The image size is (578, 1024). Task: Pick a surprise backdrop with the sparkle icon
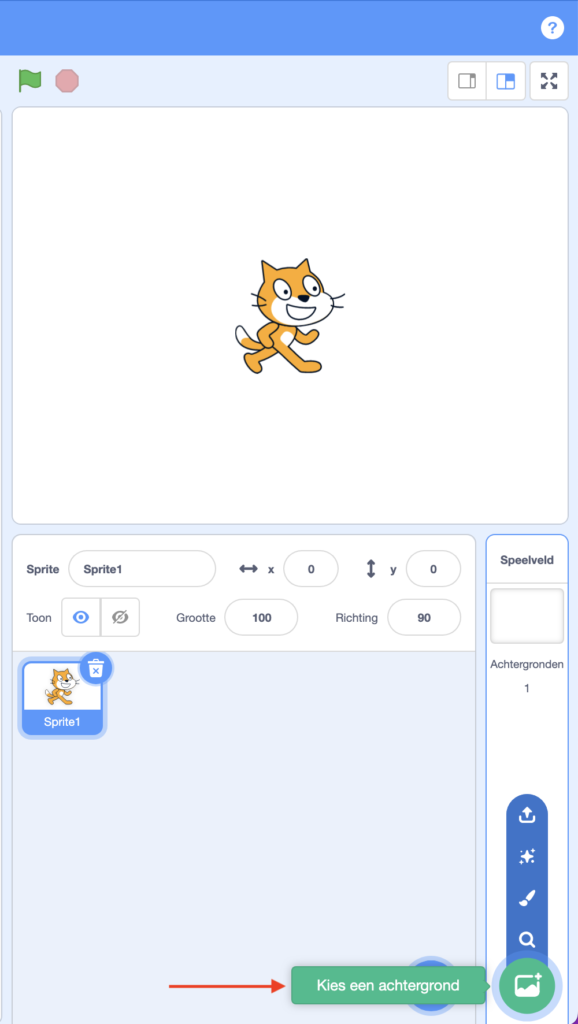point(527,857)
